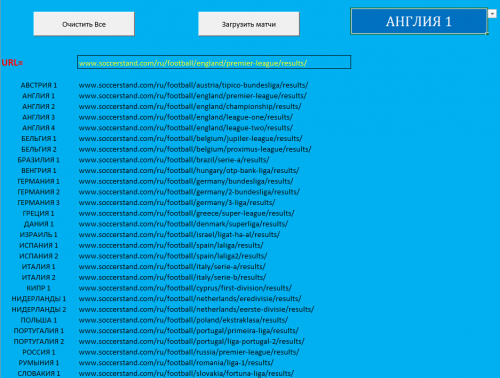The image size is (500, 378).
Task: Select the spain/laliga2 results URL
Action: point(173,256)
